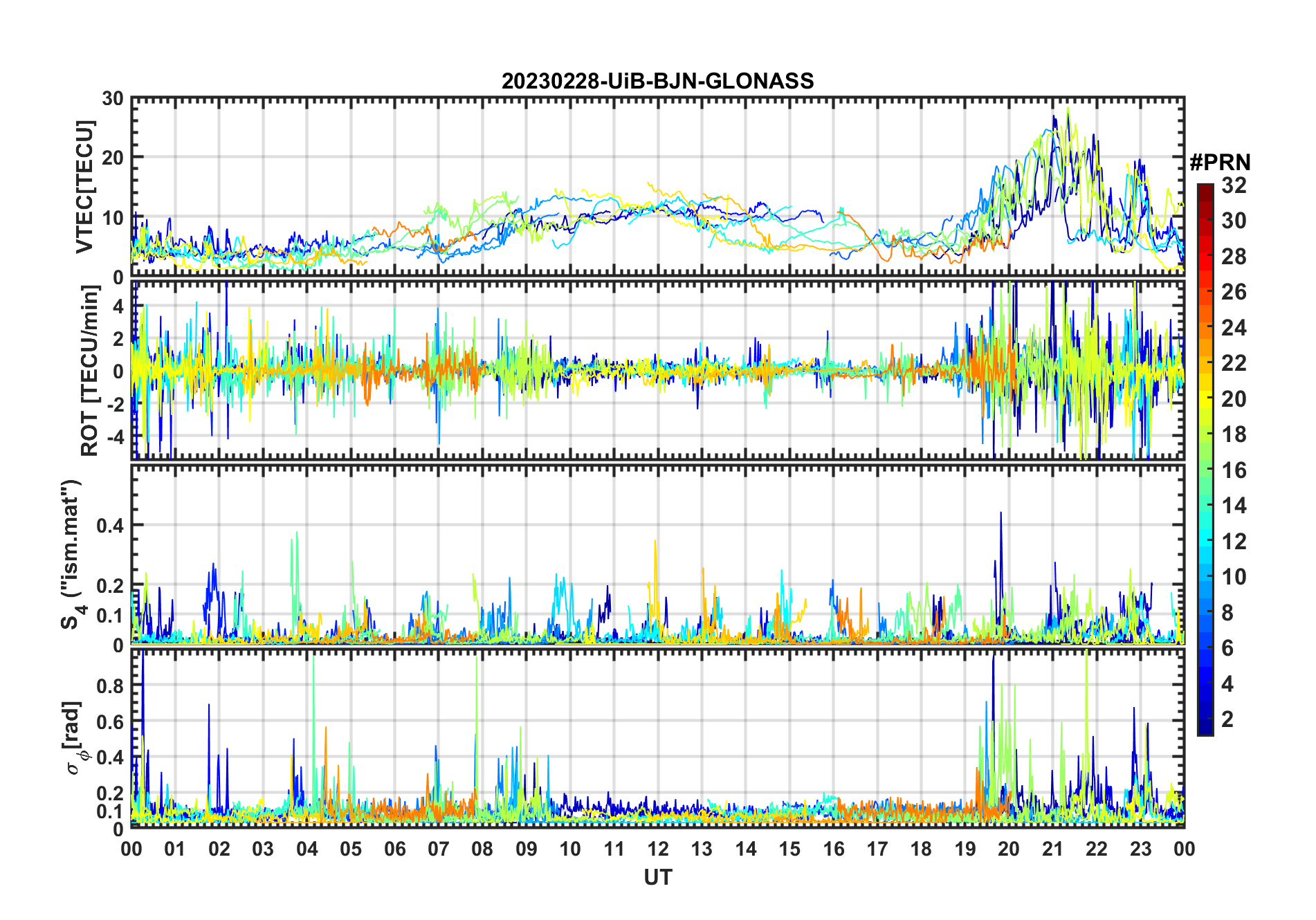Select the VTEC[TECU] y-axis label

click(84, 187)
